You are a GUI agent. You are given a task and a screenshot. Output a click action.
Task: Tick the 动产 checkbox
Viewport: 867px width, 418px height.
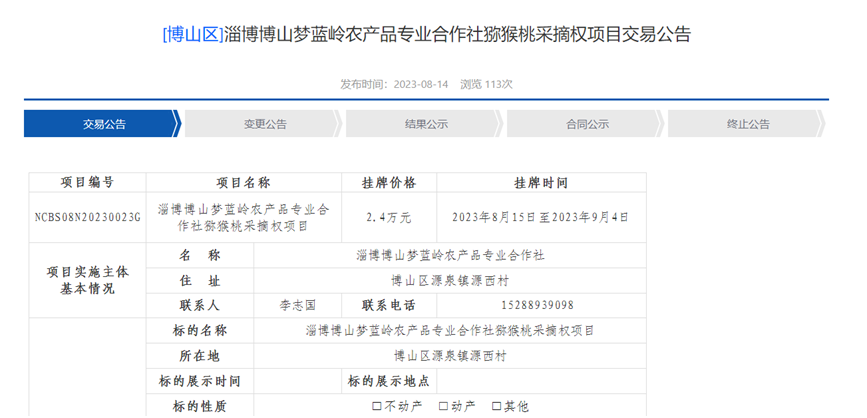click(x=443, y=407)
